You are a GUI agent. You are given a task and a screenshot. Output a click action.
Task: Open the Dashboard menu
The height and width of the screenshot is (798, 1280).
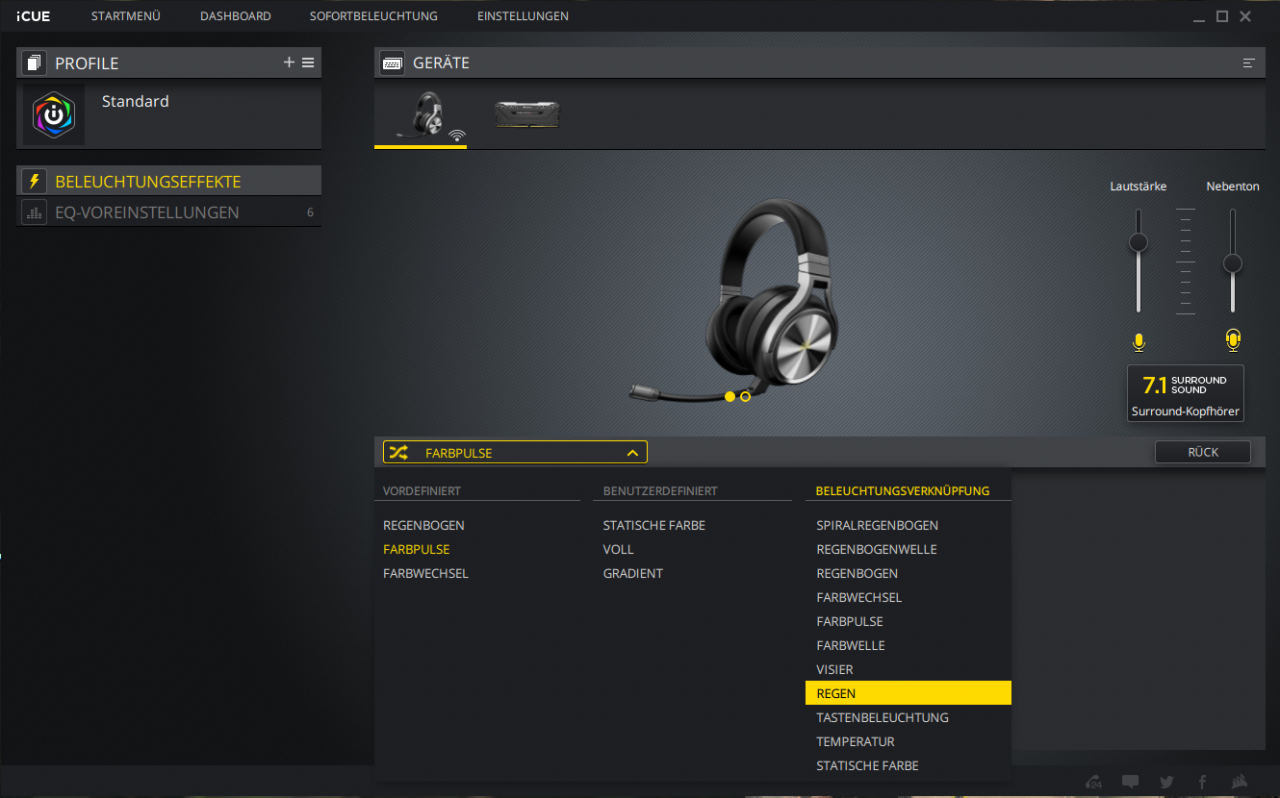click(x=235, y=16)
